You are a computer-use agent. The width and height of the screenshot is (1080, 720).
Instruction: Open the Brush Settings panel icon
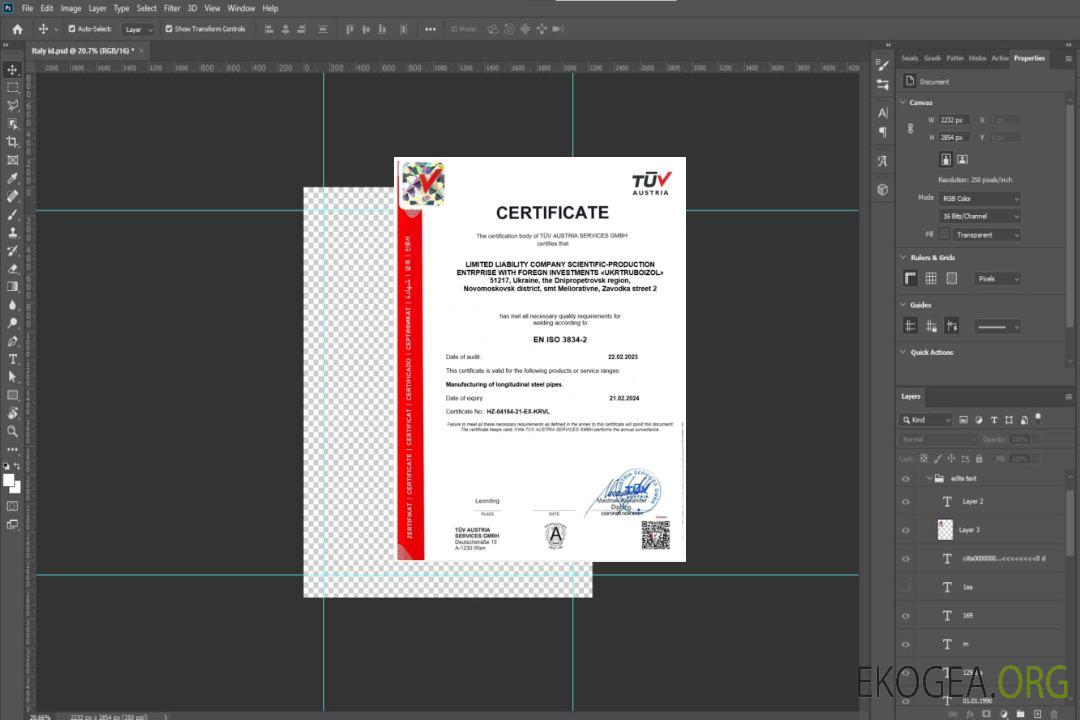point(883,65)
